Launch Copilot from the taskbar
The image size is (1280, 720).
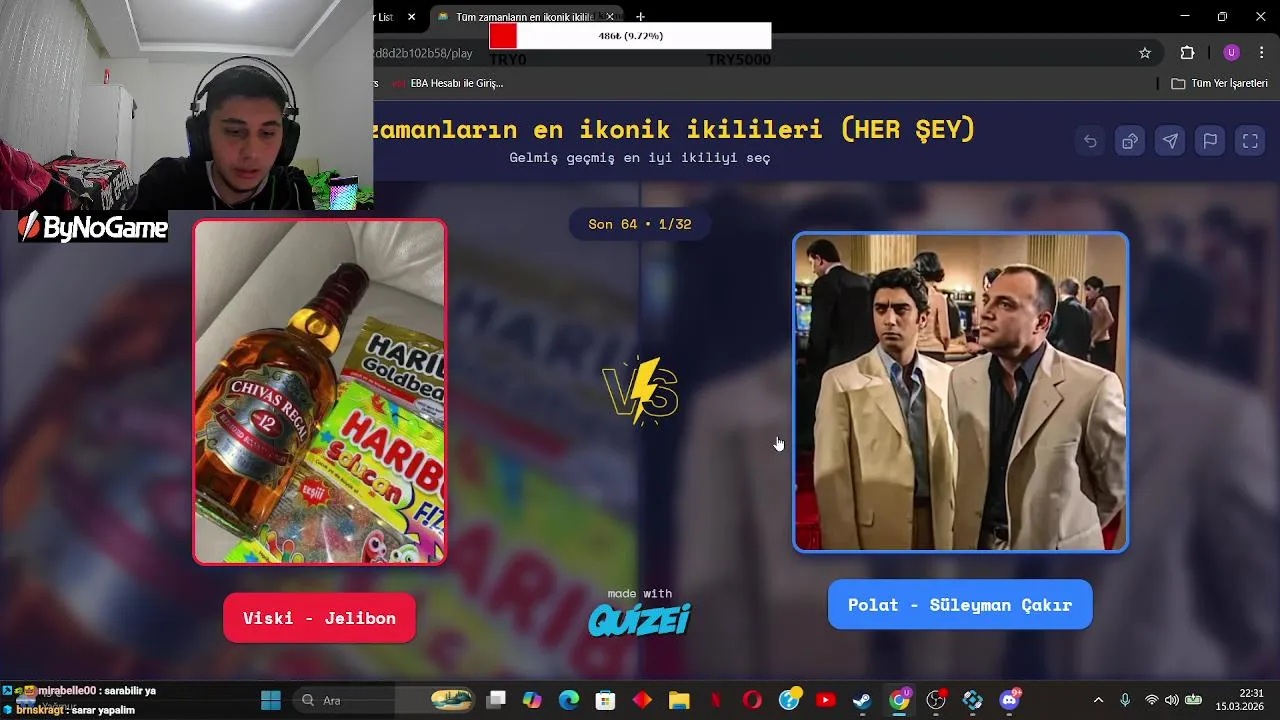[x=532, y=700]
